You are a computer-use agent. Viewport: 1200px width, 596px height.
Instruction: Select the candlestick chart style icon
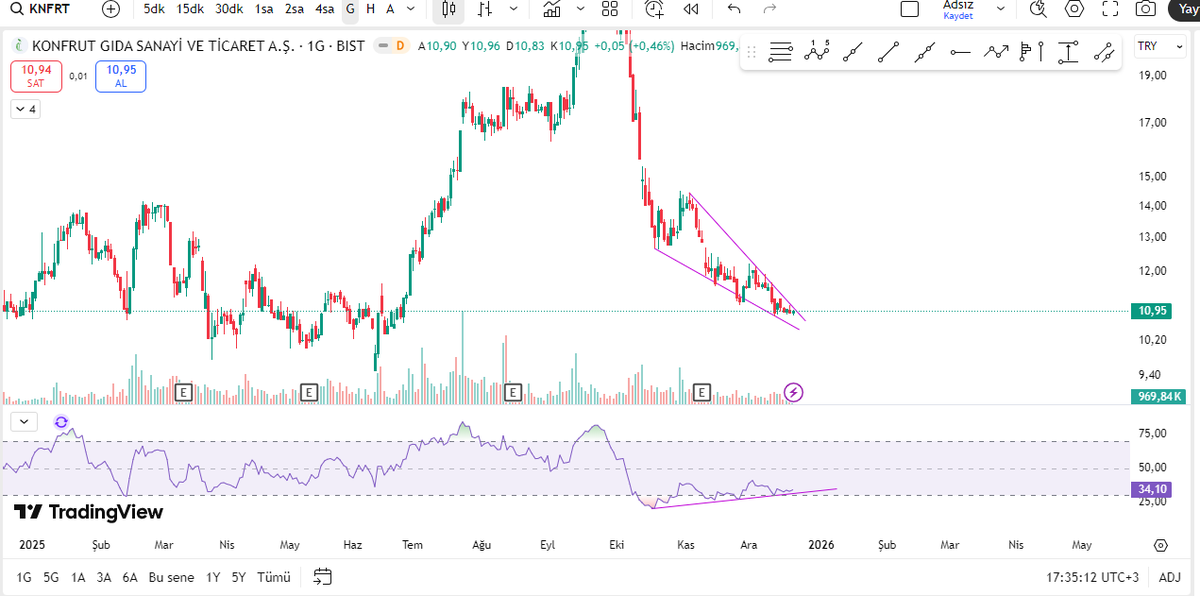click(x=447, y=10)
